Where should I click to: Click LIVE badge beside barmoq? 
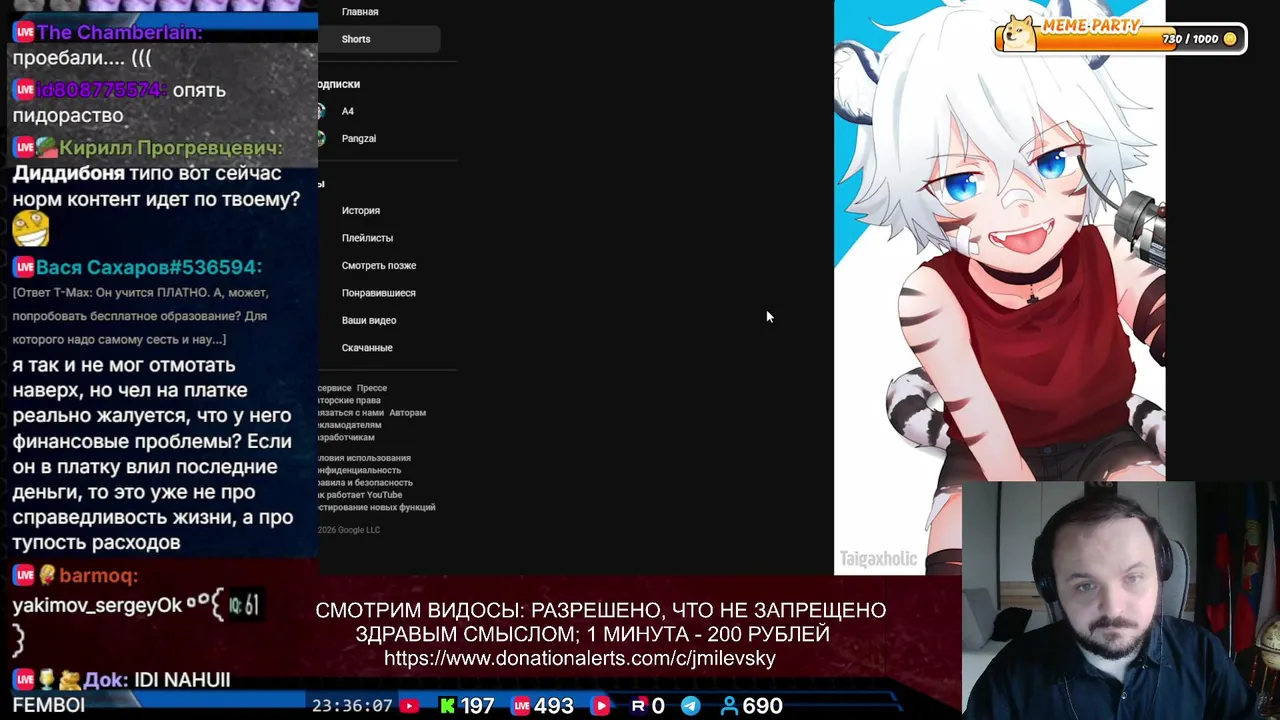pos(24,575)
